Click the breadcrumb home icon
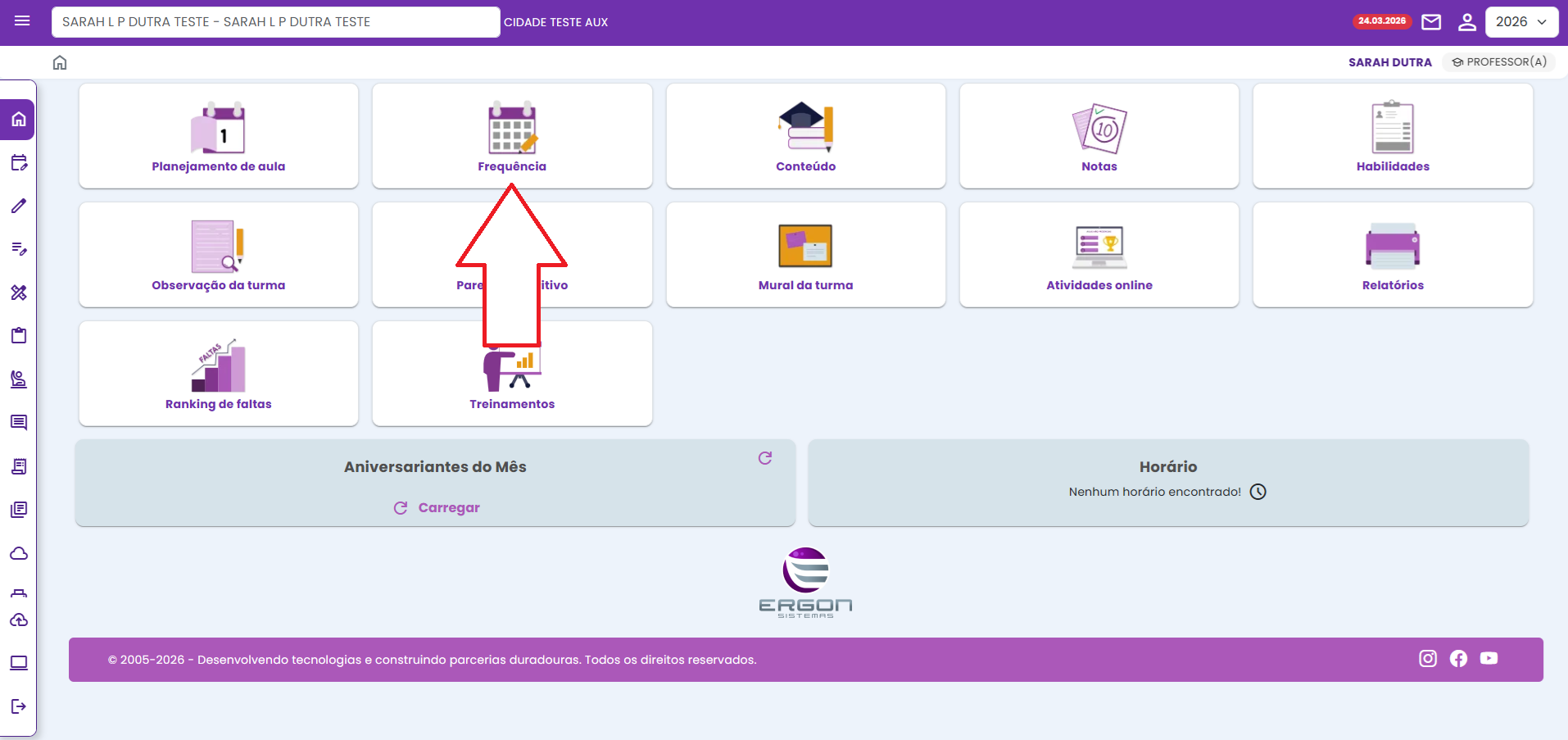Viewport: 1568px width, 740px height. [x=60, y=63]
